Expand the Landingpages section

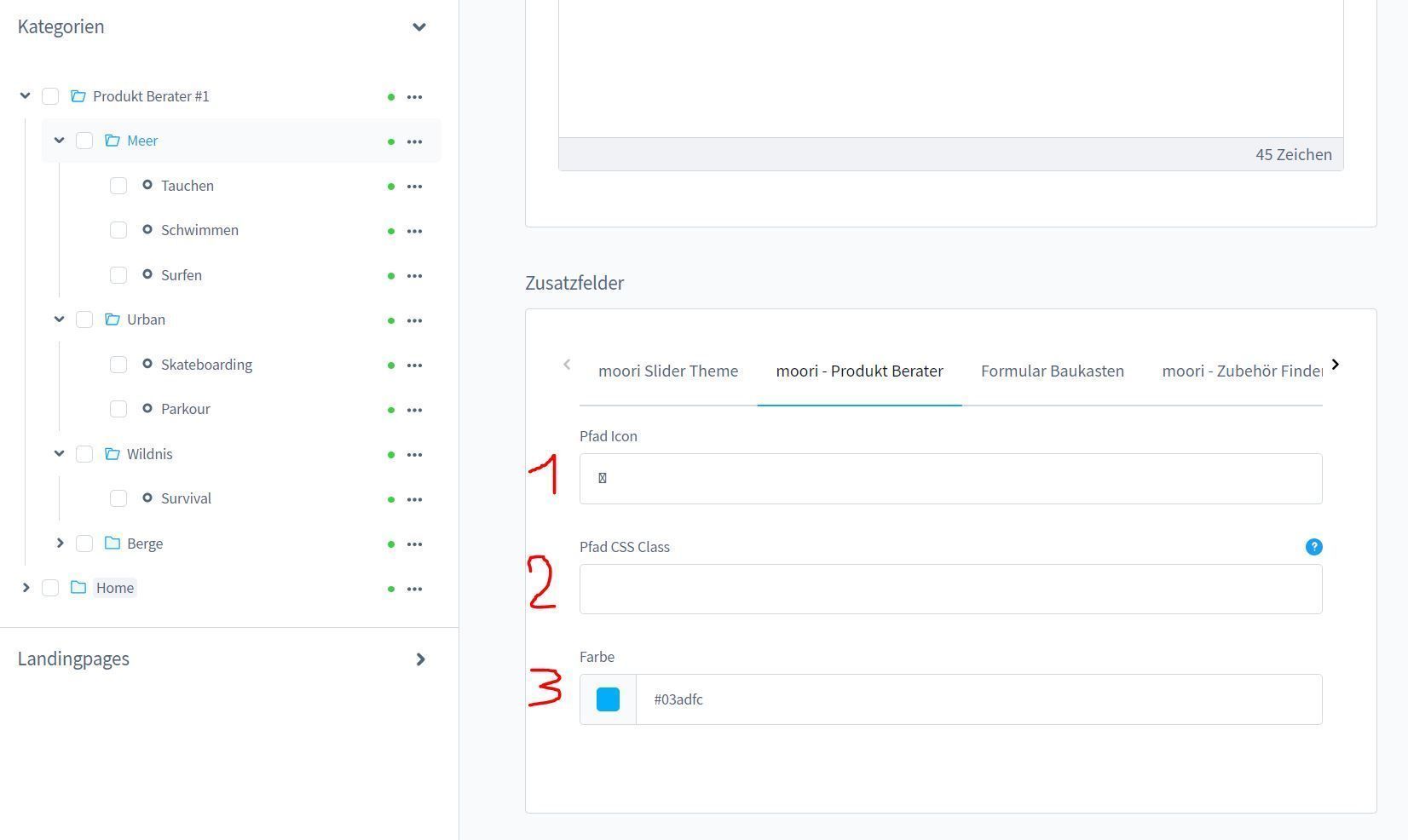[x=419, y=659]
